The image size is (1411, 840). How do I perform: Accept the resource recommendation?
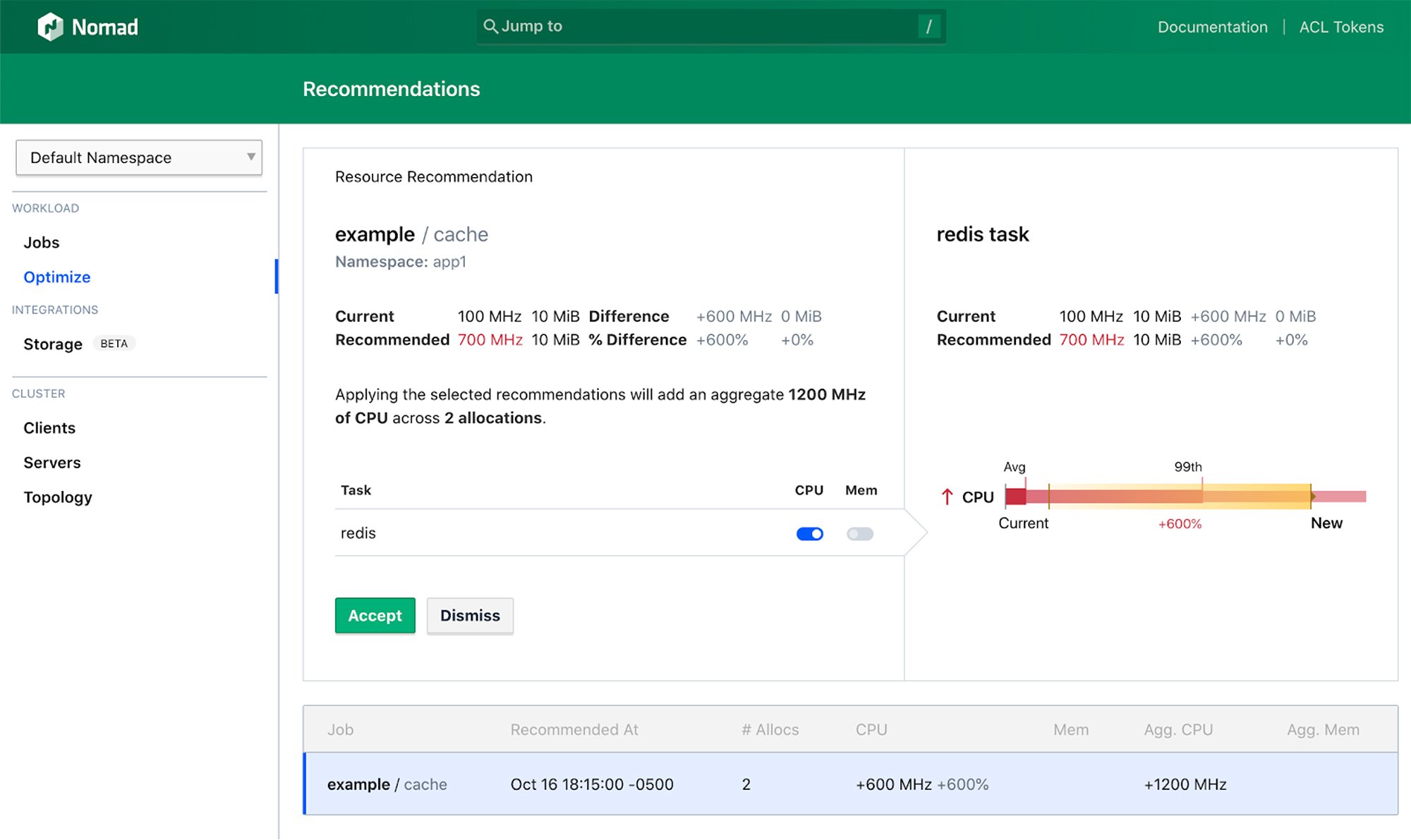[375, 615]
